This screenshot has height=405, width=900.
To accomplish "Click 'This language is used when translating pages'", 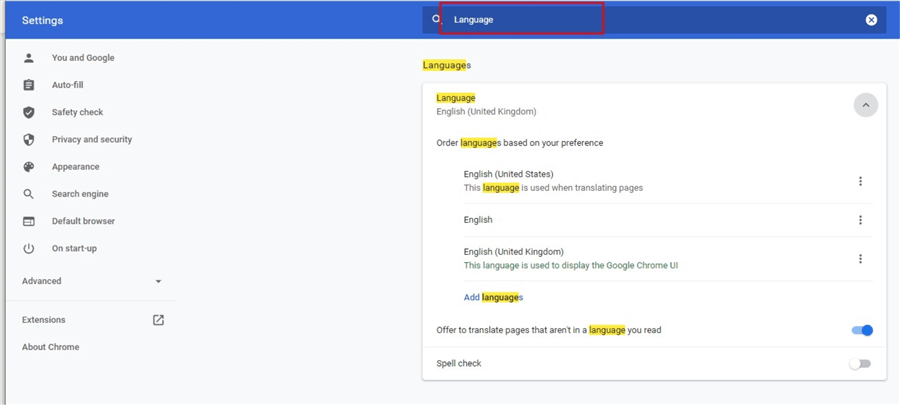I will click(x=553, y=188).
